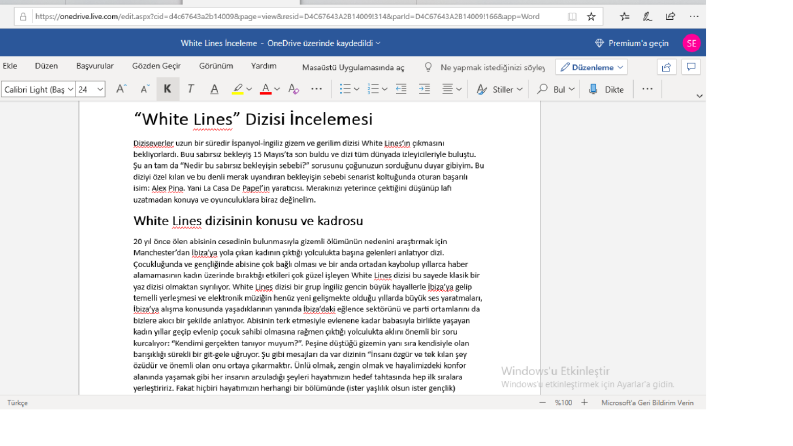The image size is (793, 446).
Task: Click the clear formatting icon
Action: [x=293, y=90]
